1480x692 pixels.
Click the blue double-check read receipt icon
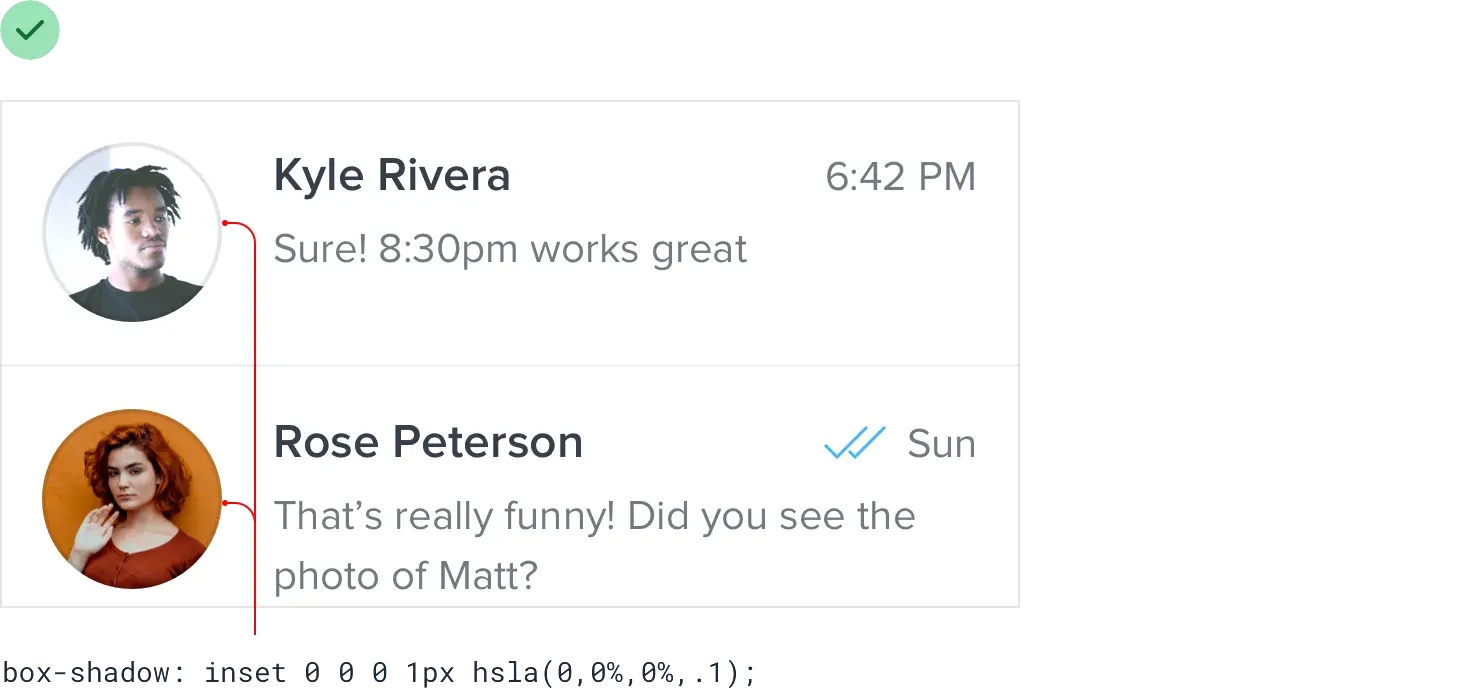pos(854,443)
